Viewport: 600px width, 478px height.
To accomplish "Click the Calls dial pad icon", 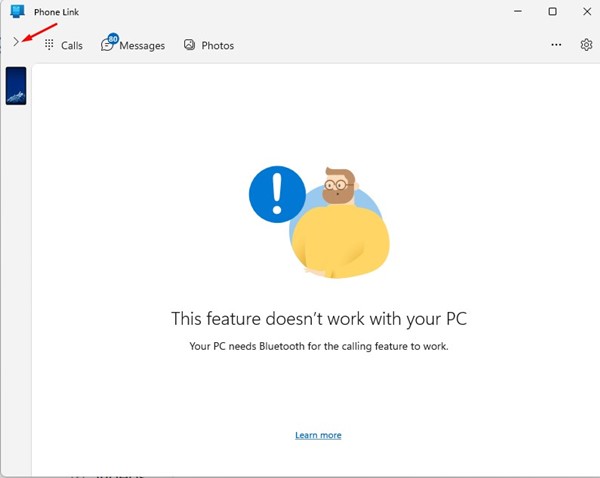I will pos(49,45).
